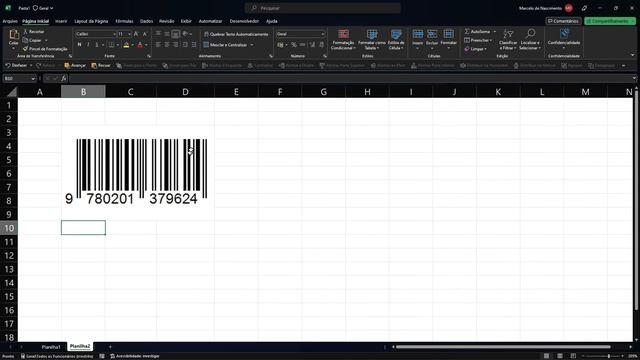Apply cell borders icon
The height and width of the screenshot is (360, 640).
[x=111, y=45]
